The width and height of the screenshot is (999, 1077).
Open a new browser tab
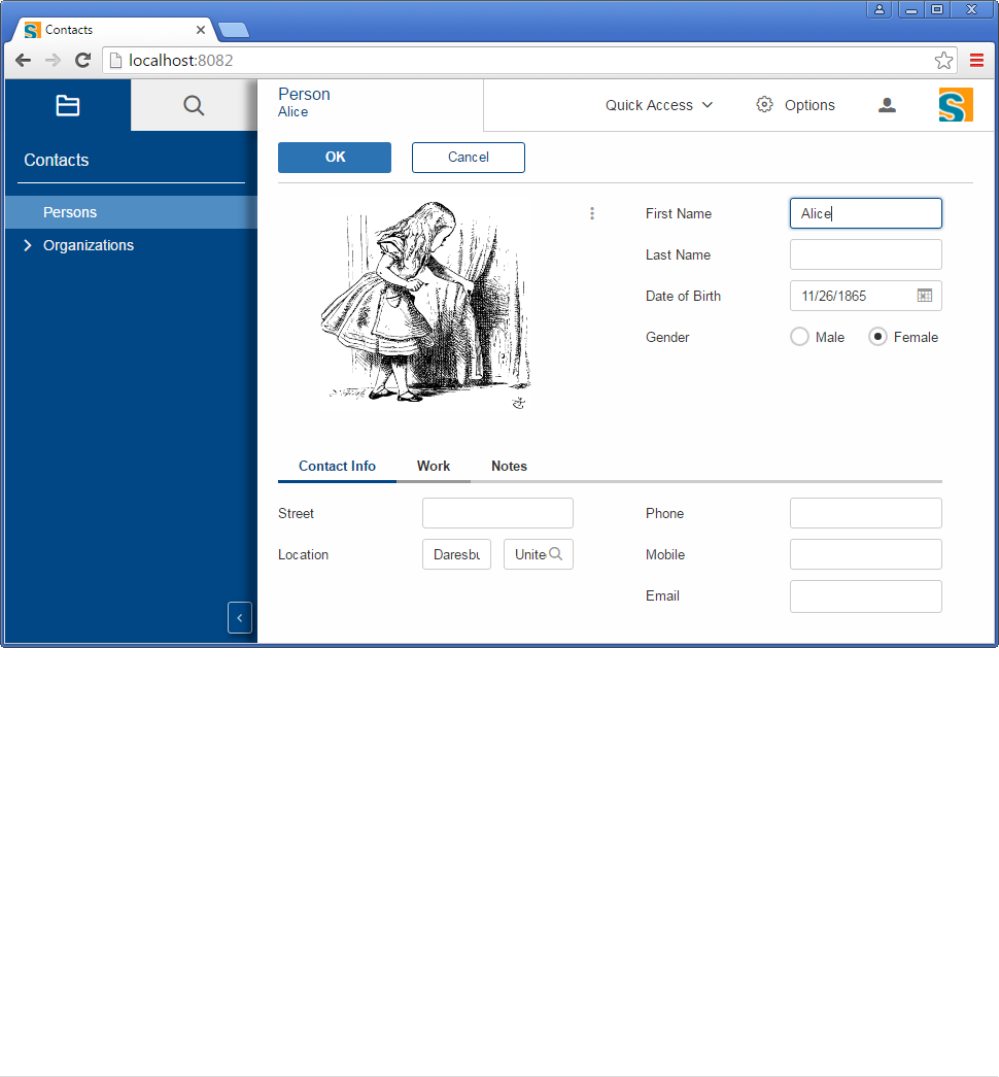234,30
